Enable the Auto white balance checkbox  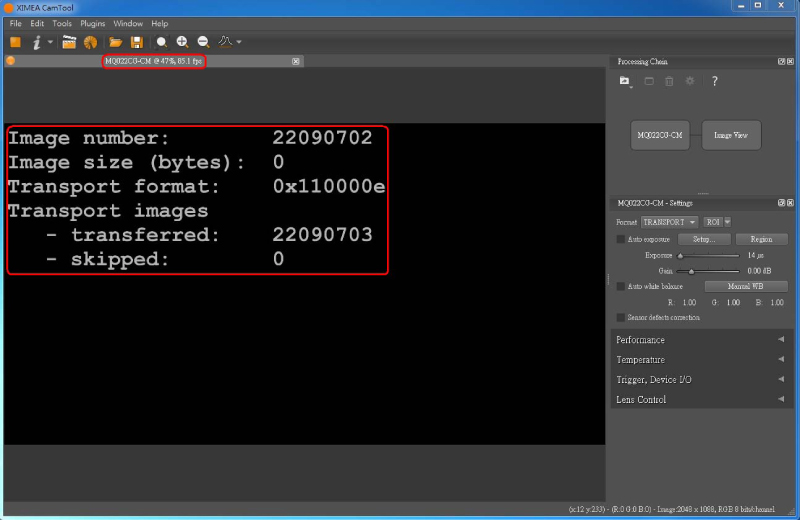pyautogui.click(x=620, y=286)
